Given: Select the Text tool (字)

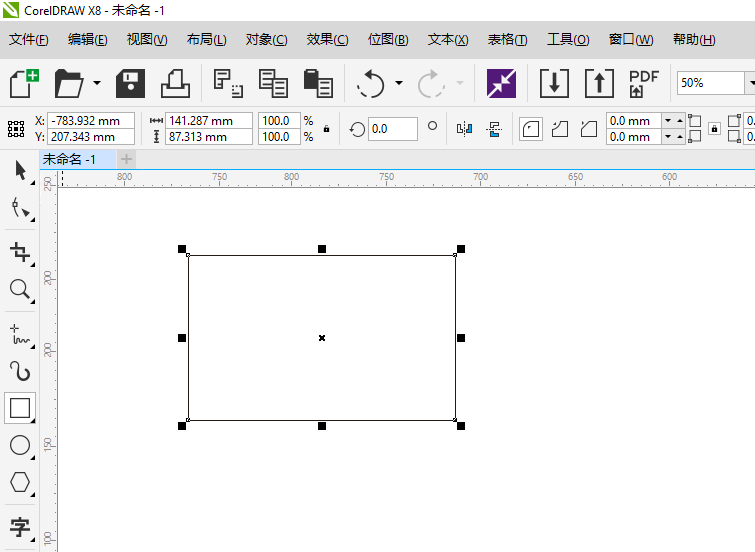Looking at the screenshot, I should coord(20,527).
